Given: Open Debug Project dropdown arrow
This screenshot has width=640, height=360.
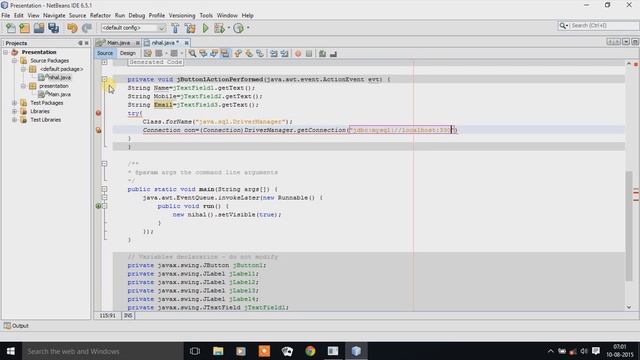Looking at the screenshot, I should tap(229, 28).
